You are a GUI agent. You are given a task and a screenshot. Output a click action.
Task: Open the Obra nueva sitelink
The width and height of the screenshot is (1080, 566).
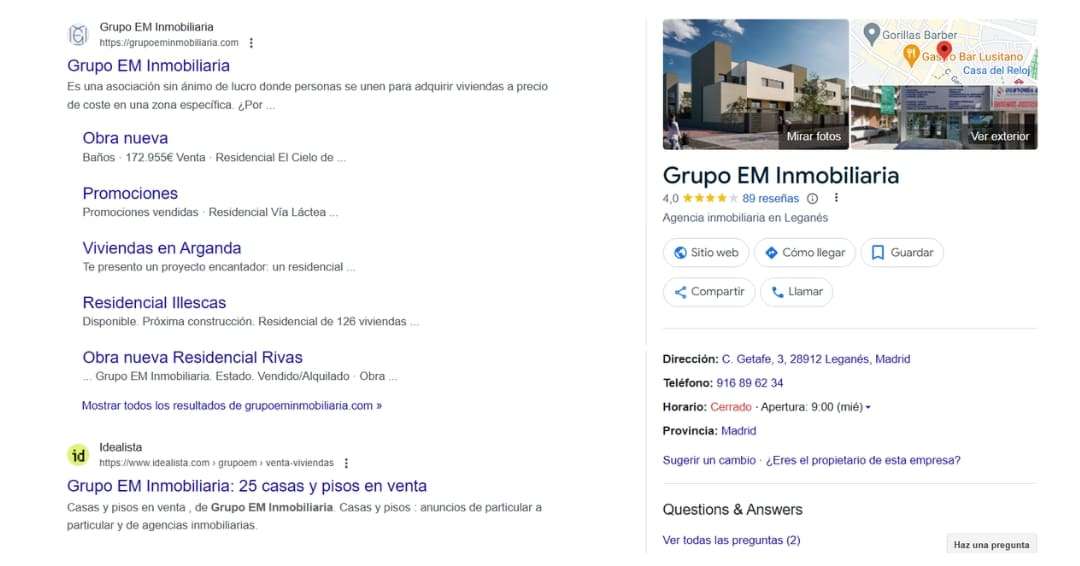click(x=125, y=138)
